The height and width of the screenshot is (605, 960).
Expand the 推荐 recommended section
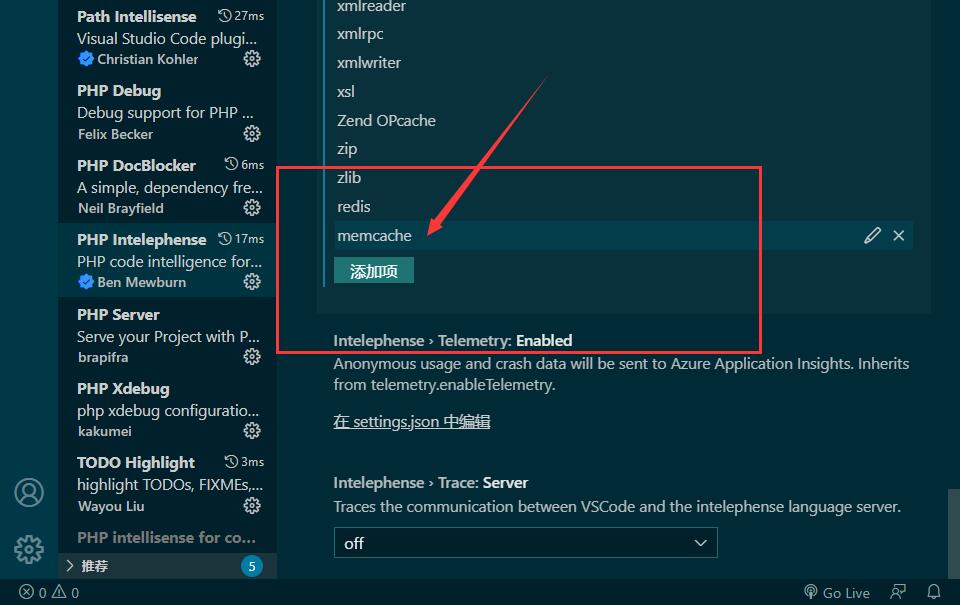tap(167, 566)
